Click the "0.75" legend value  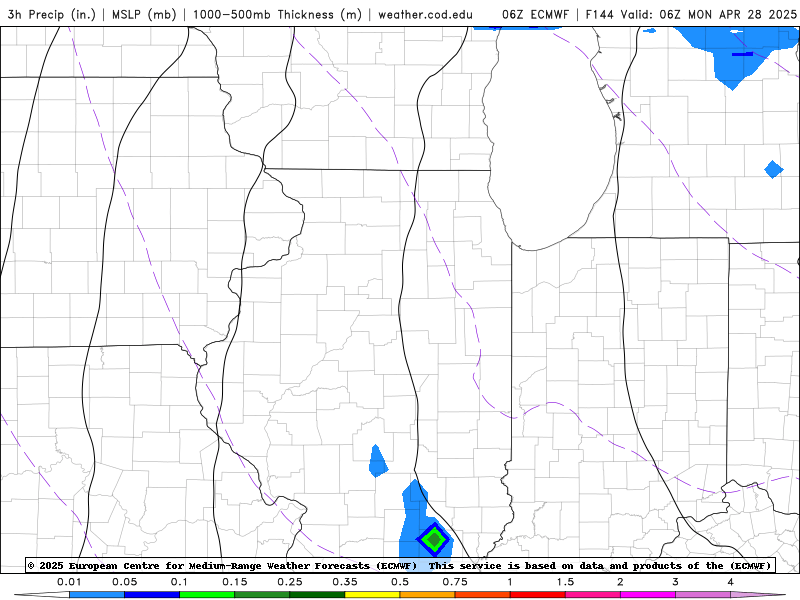[455, 582]
